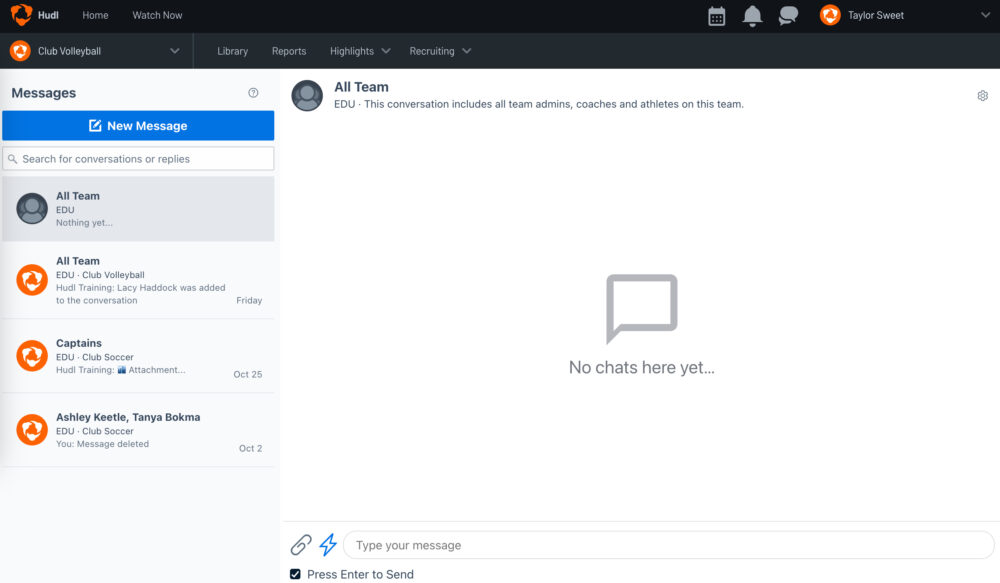
Task: Click the lightning bolt quick action icon
Action: coord(328,545)
